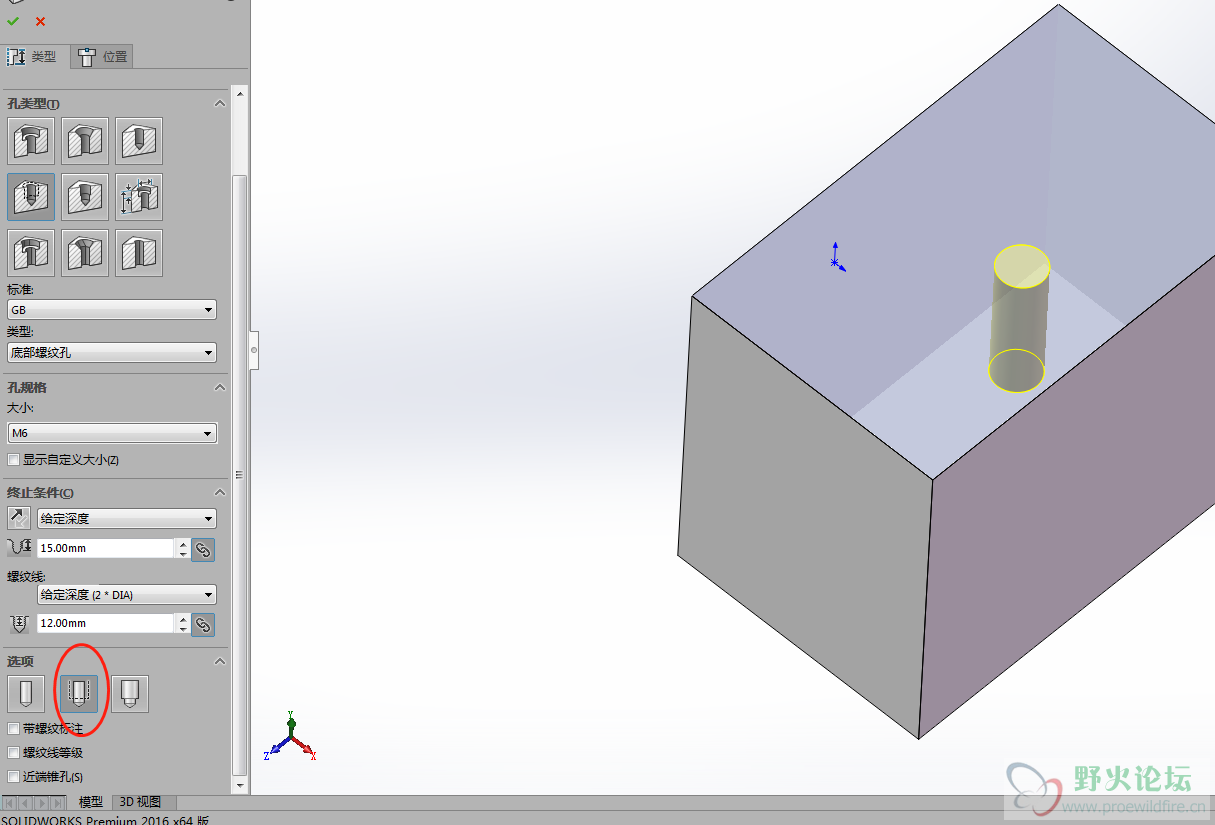This screenshot has width=1215, height=825.
Task: Collapse the 选项 section
Action: (x=220, y=661)
